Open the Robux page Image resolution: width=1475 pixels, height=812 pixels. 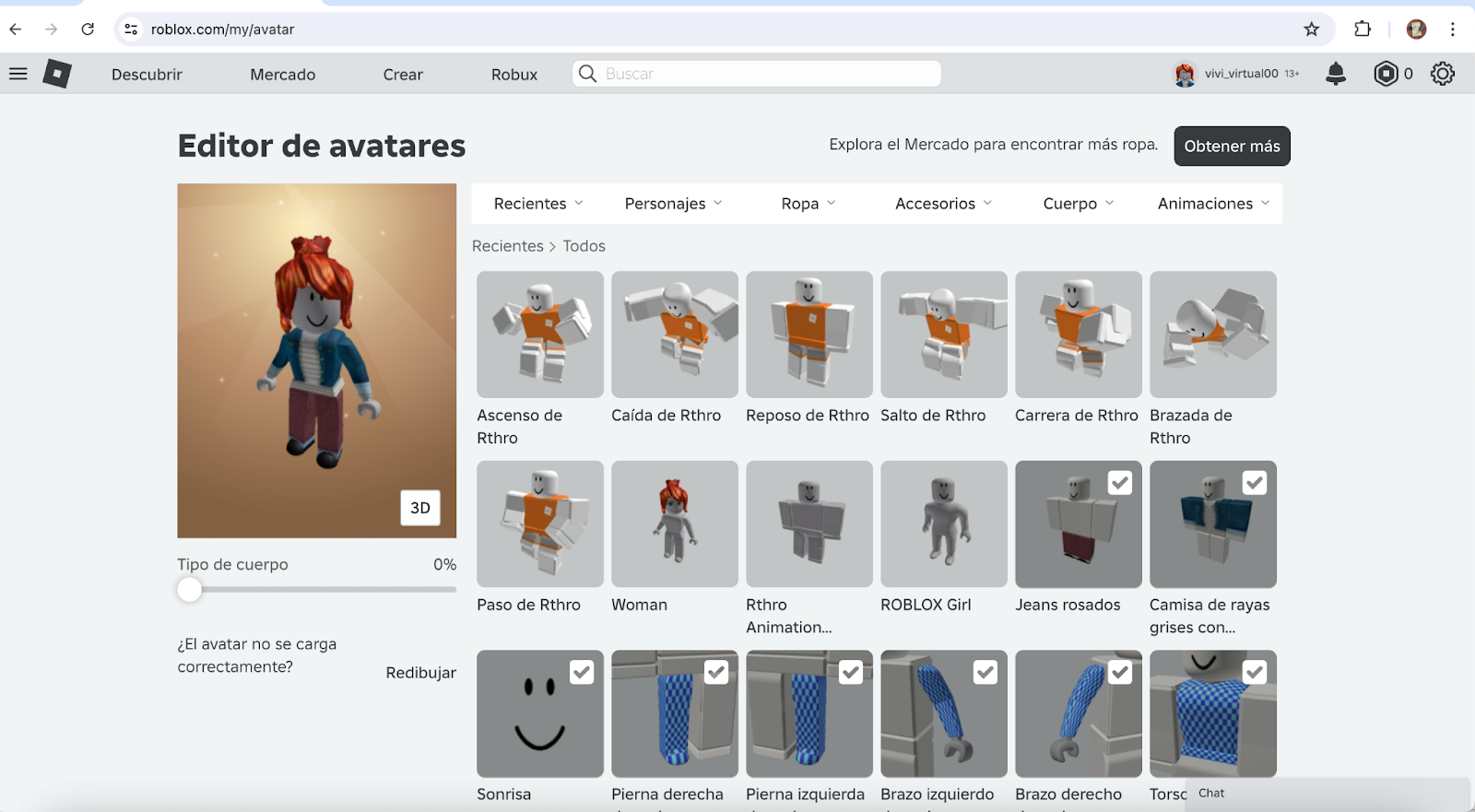[x=514, y=75]
